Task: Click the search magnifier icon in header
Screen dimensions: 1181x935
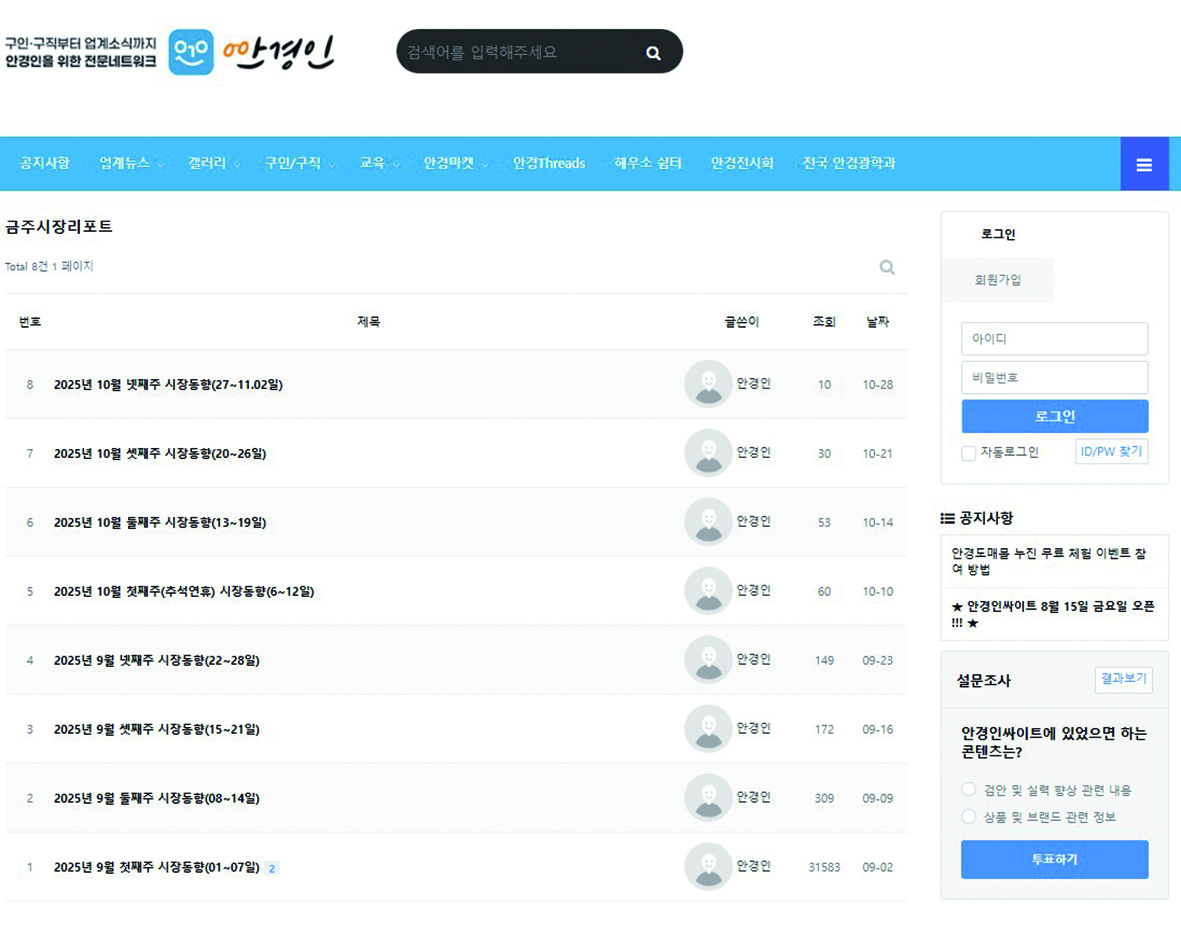Action: coord(653,53)
